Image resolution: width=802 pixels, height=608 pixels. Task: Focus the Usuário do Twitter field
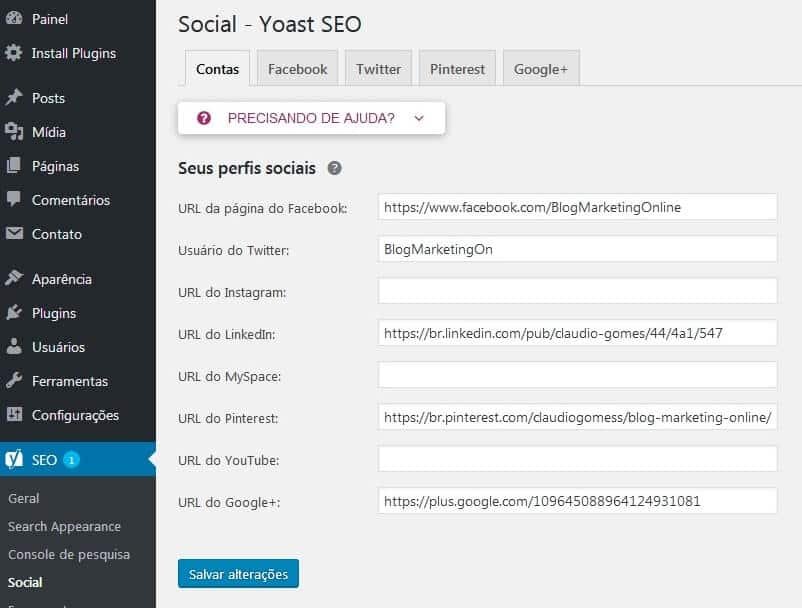(x=577, y=249)
